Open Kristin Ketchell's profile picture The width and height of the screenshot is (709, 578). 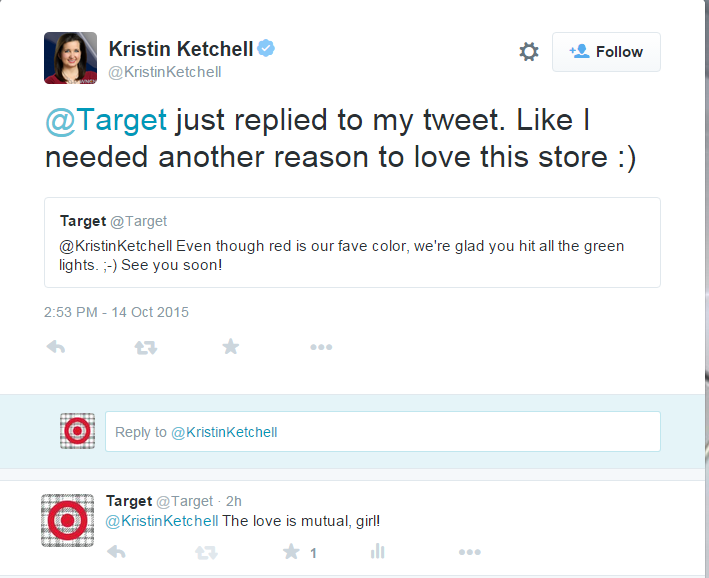click(70, 58)
